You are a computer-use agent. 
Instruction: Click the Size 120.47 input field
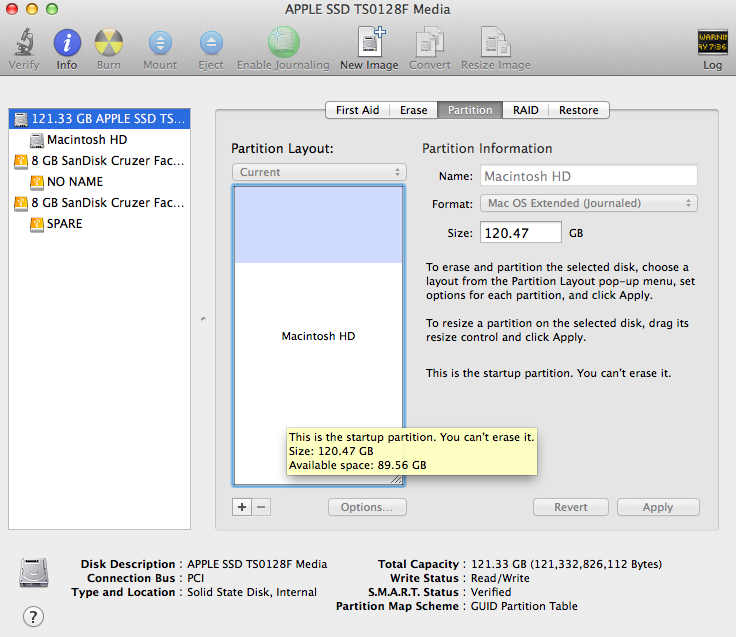(521, 233)
